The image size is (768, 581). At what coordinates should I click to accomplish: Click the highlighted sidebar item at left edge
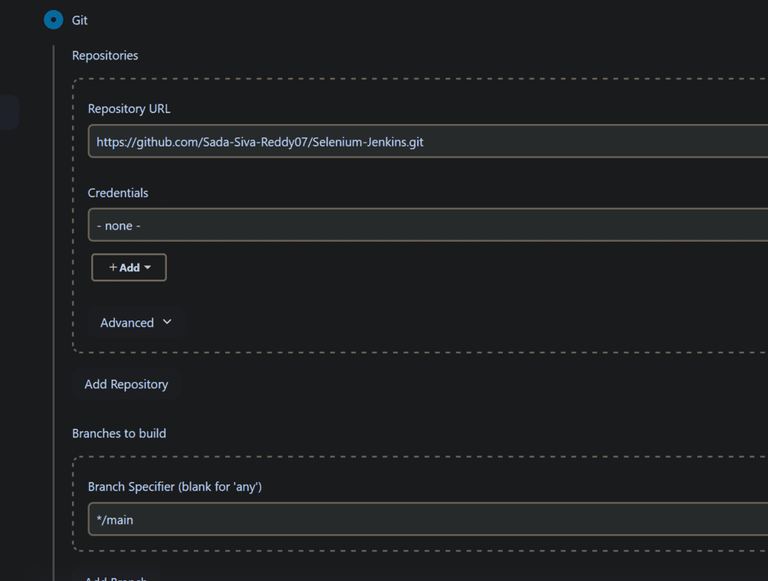point(8,112)
